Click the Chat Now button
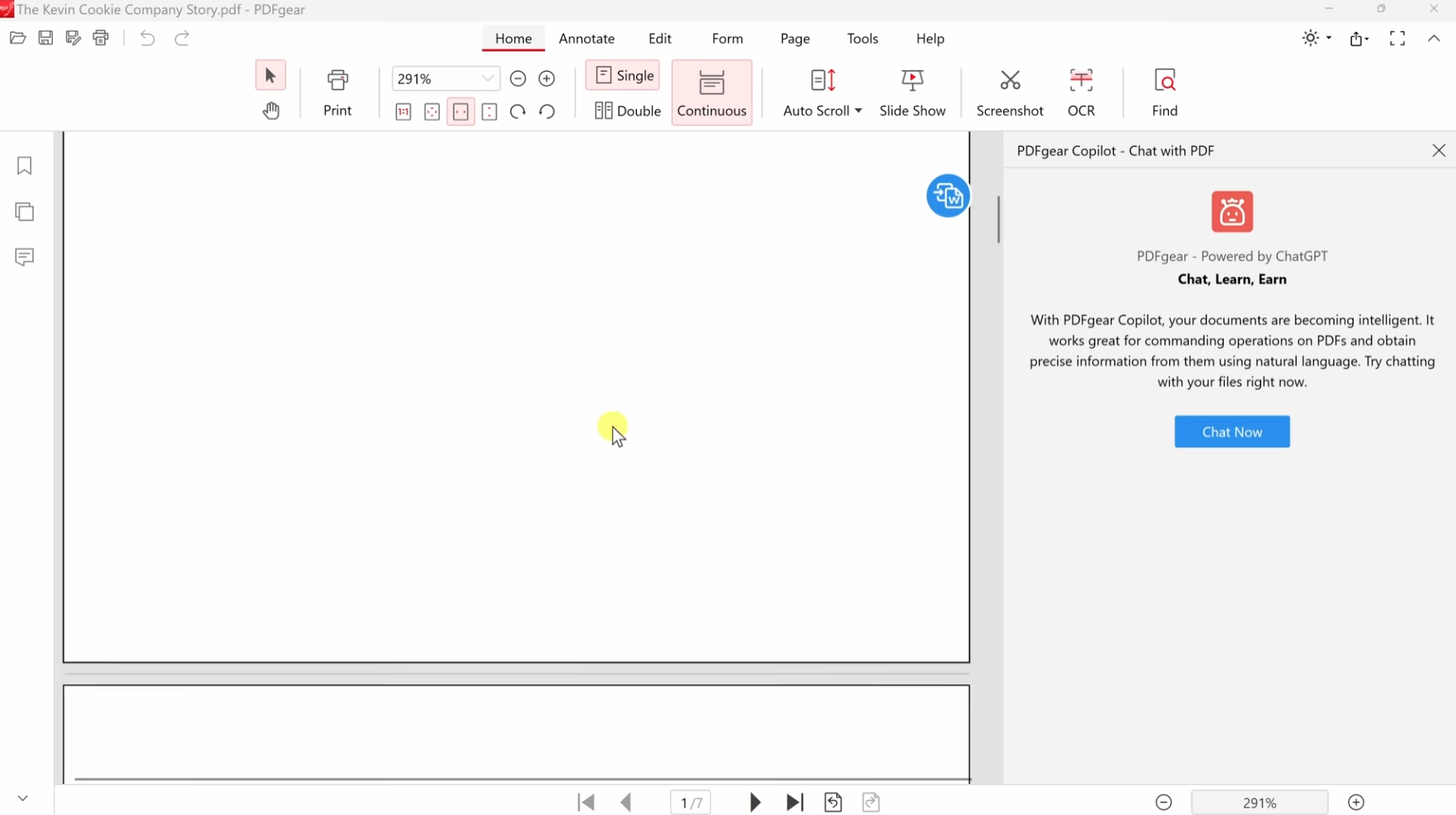 (x=1232, y=432)
